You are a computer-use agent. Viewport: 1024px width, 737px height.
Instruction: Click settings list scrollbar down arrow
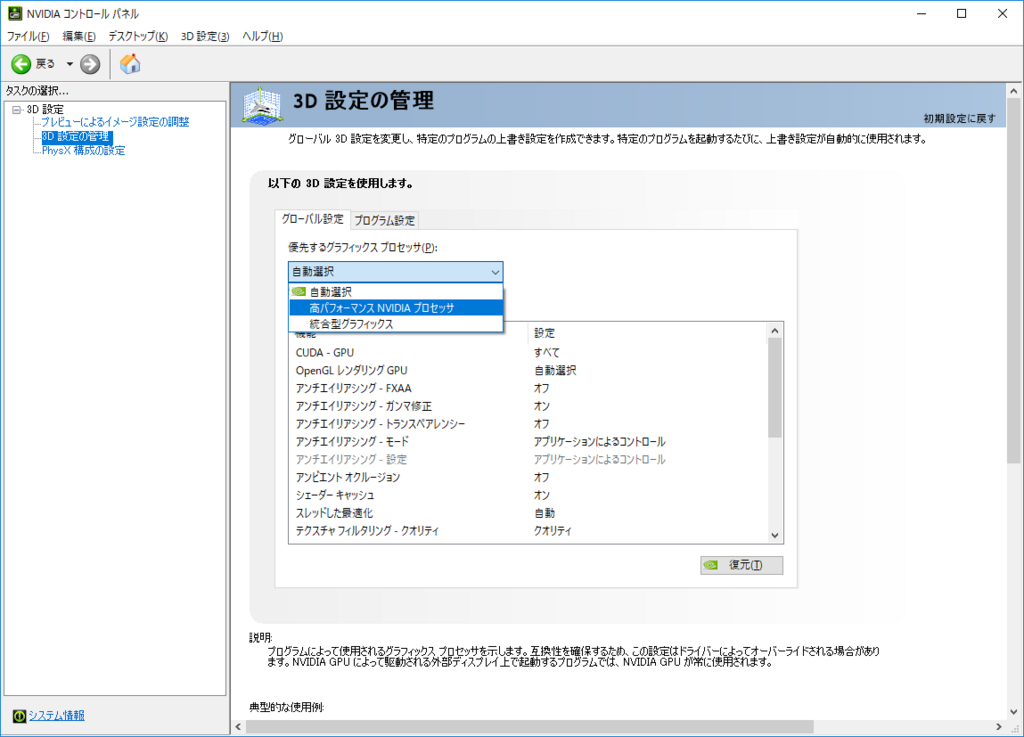775,535
